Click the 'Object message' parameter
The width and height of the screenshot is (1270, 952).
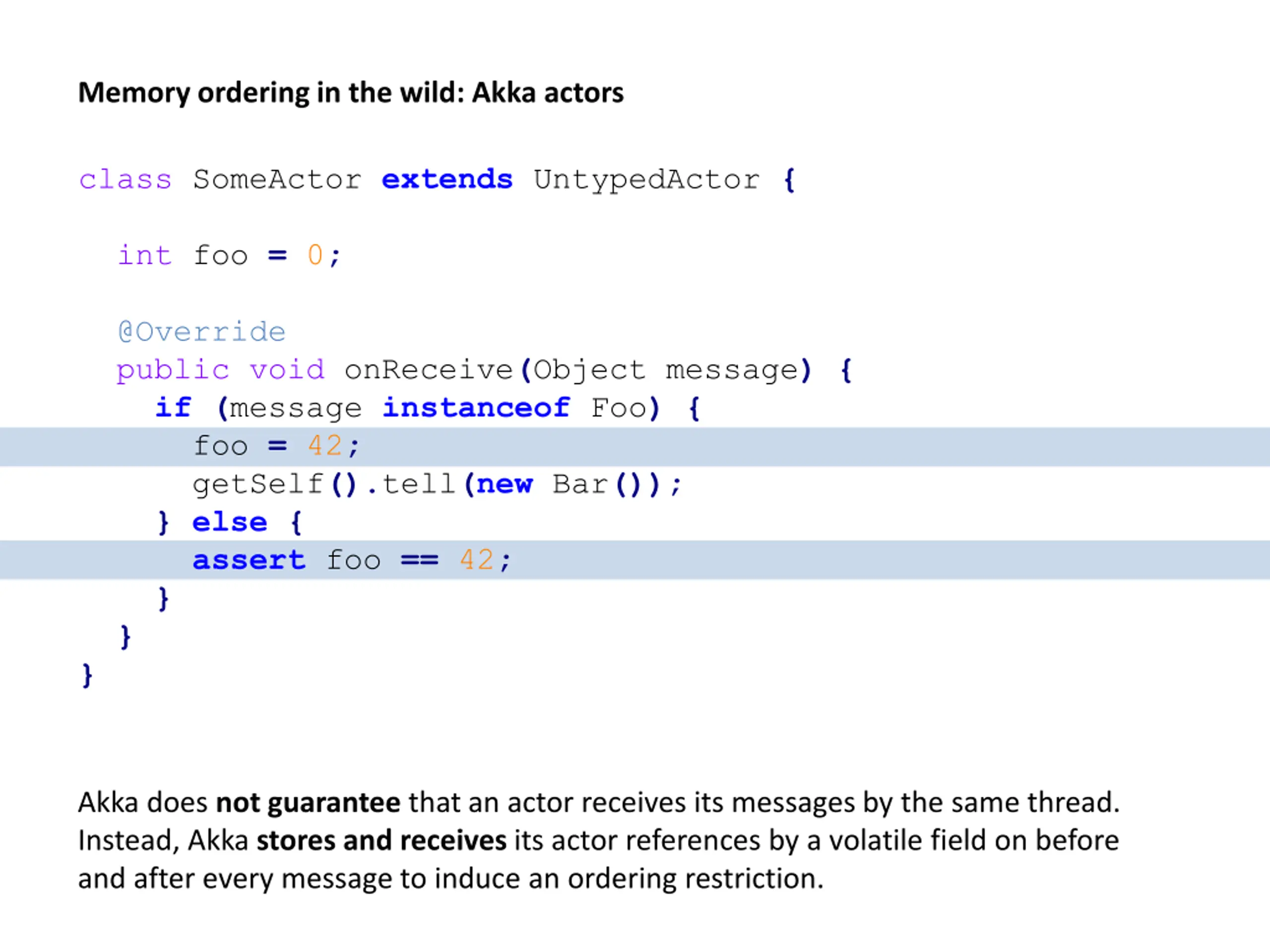pyautogui.click(x=666, y=371)
